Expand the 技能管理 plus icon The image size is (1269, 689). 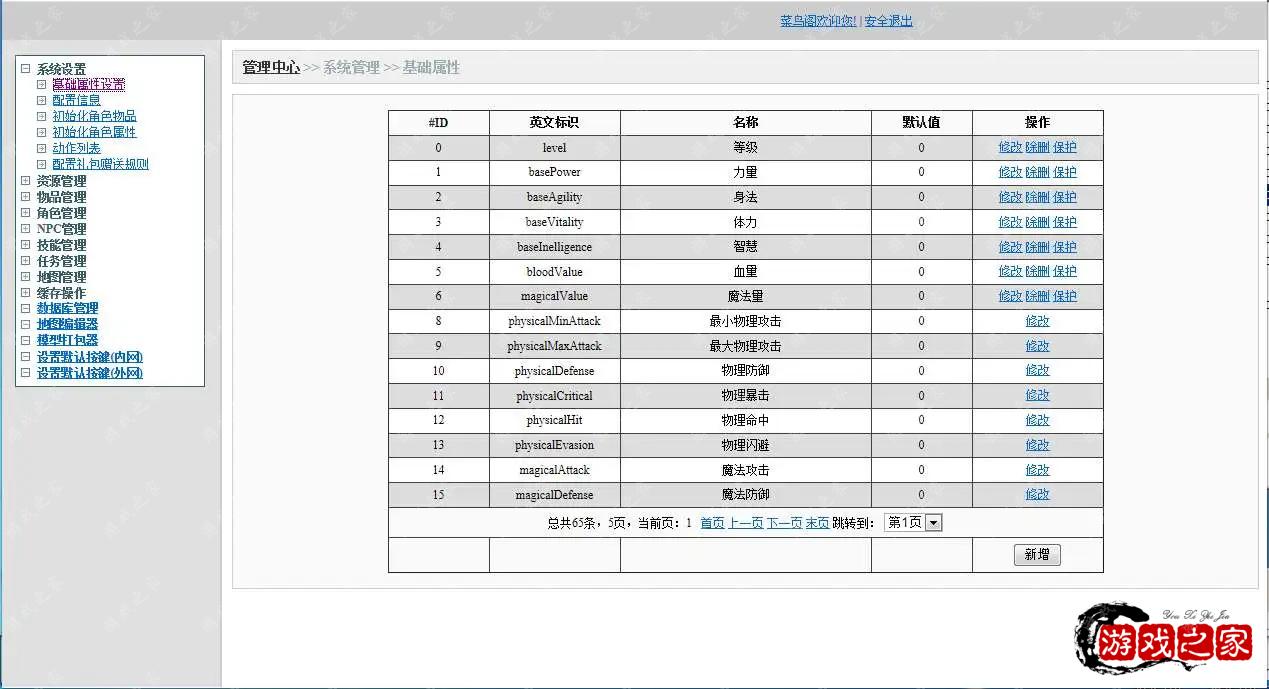(x=26, y=245)
